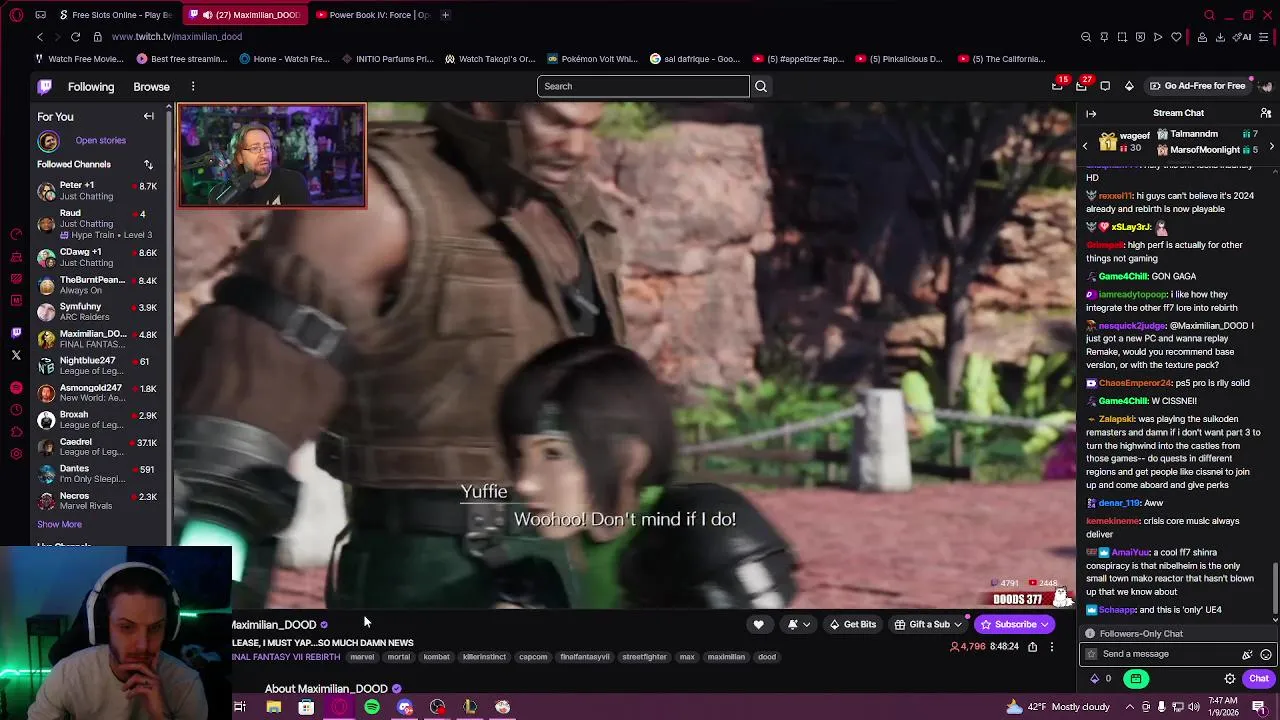The height and width of the screenshot is (720, 1280).
Task: Click the purple Chat send button
Action: click(1259, 679)
